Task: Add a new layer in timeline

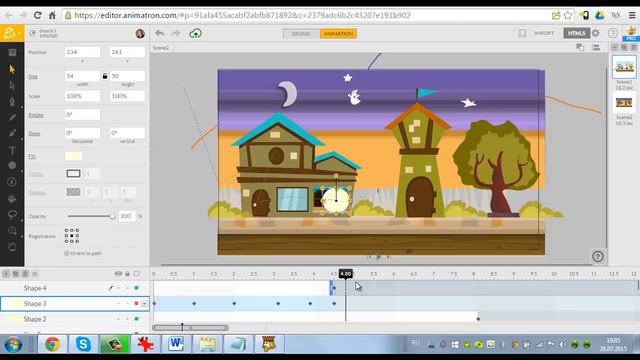Action: pos(6,273)
